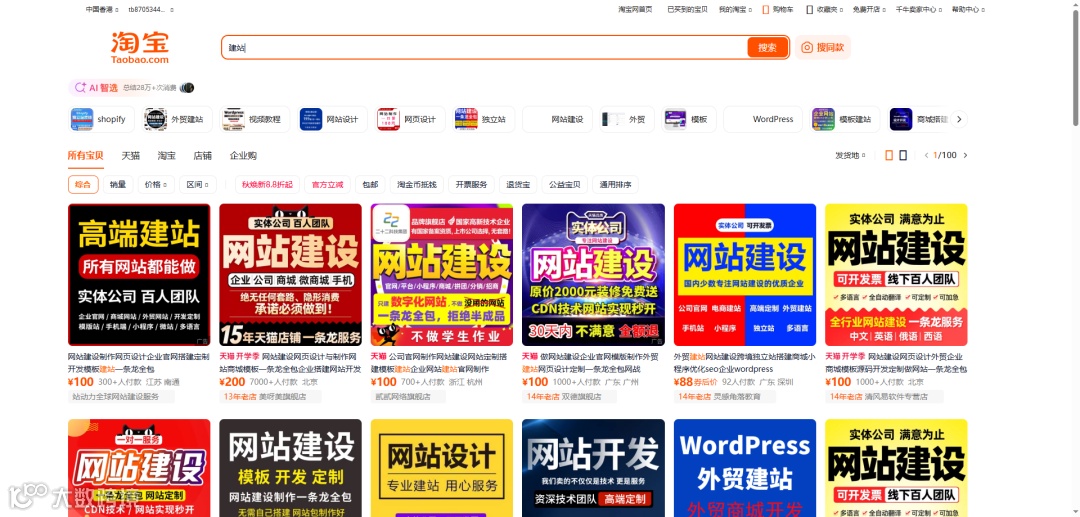Expand the 免费开店 dropdown

coord(868,10)
